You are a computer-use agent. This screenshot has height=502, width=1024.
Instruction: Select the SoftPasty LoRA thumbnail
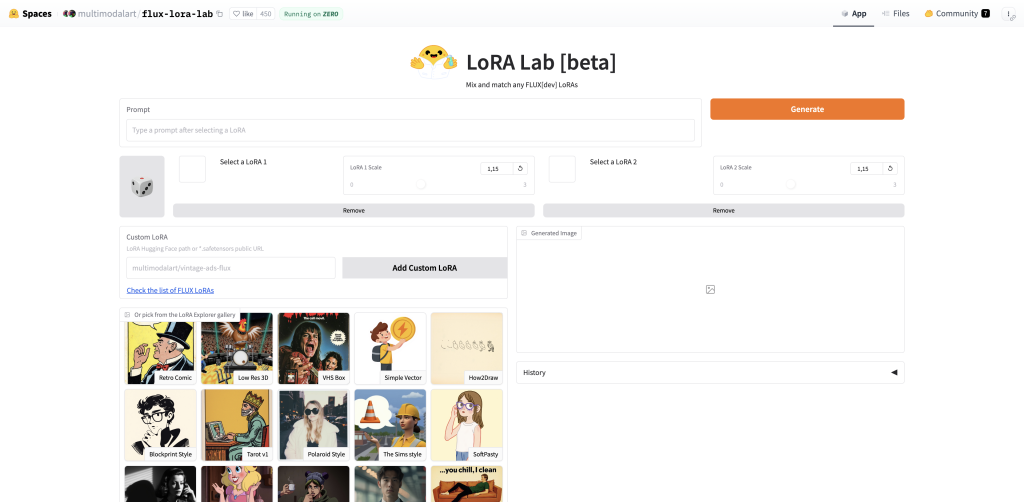pos(467,425)
